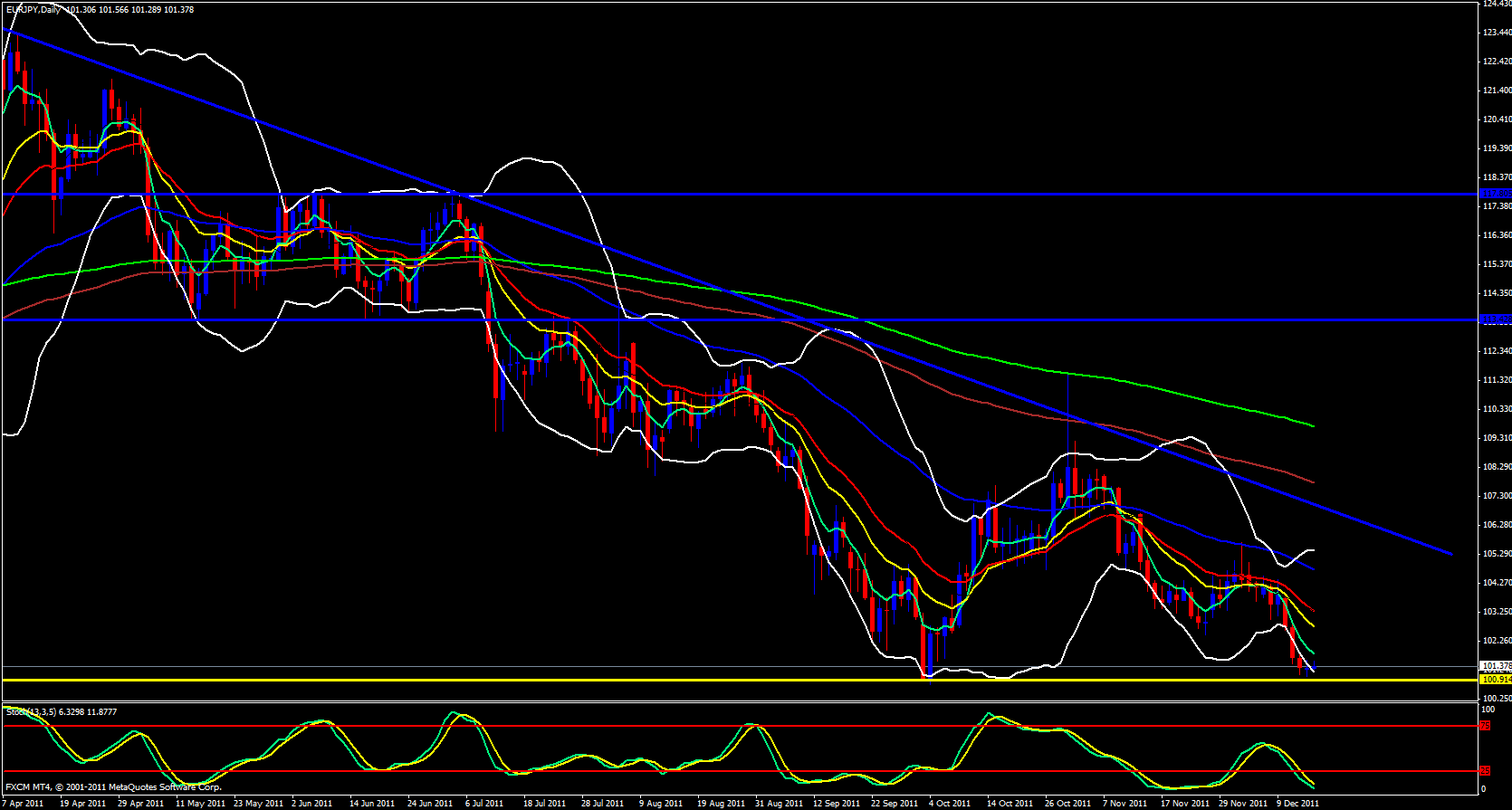Click the 124.430 price scale label

point(1495,4)
